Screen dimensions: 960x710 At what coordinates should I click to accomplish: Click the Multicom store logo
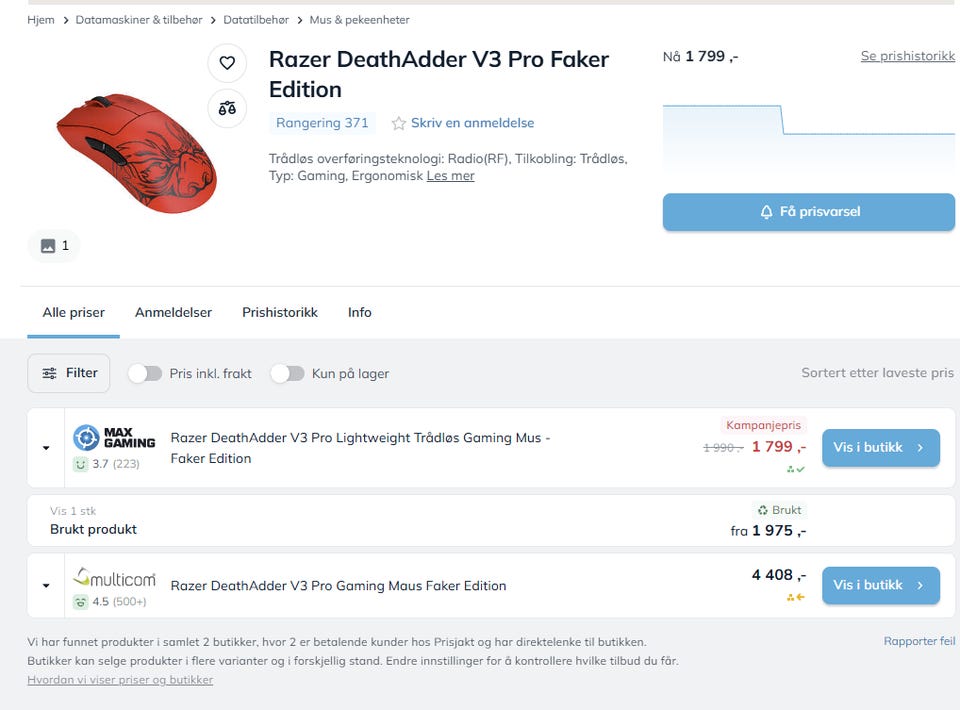coord(114,578)
